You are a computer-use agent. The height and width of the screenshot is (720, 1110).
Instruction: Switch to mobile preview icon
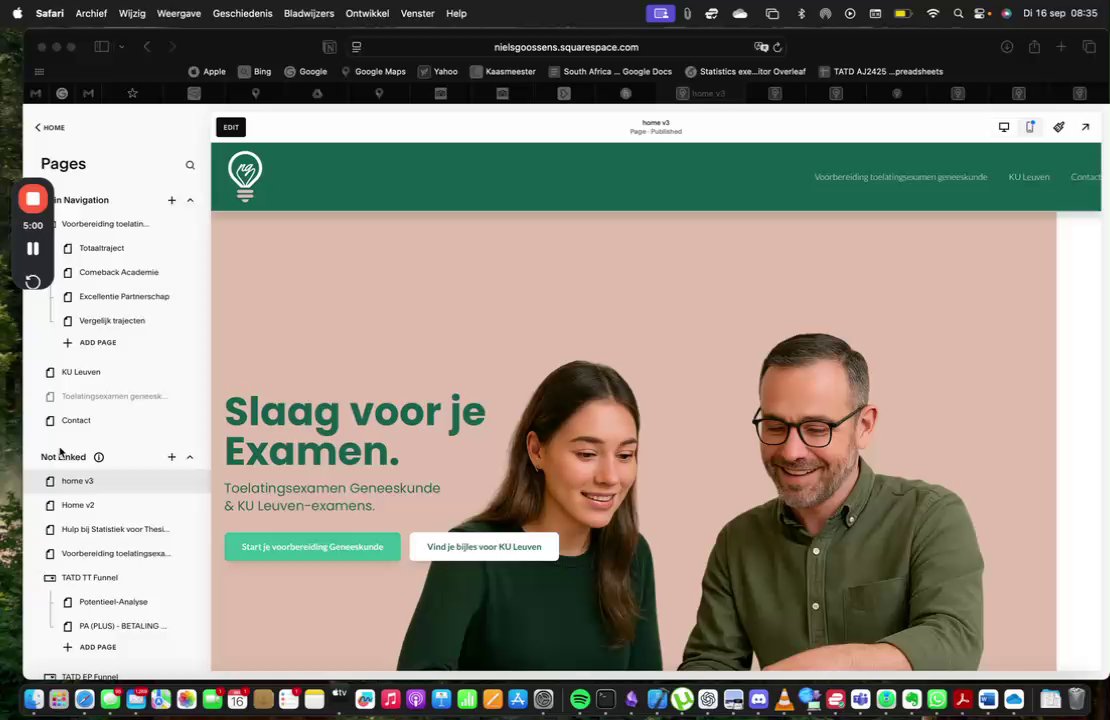coord(1030,127)
